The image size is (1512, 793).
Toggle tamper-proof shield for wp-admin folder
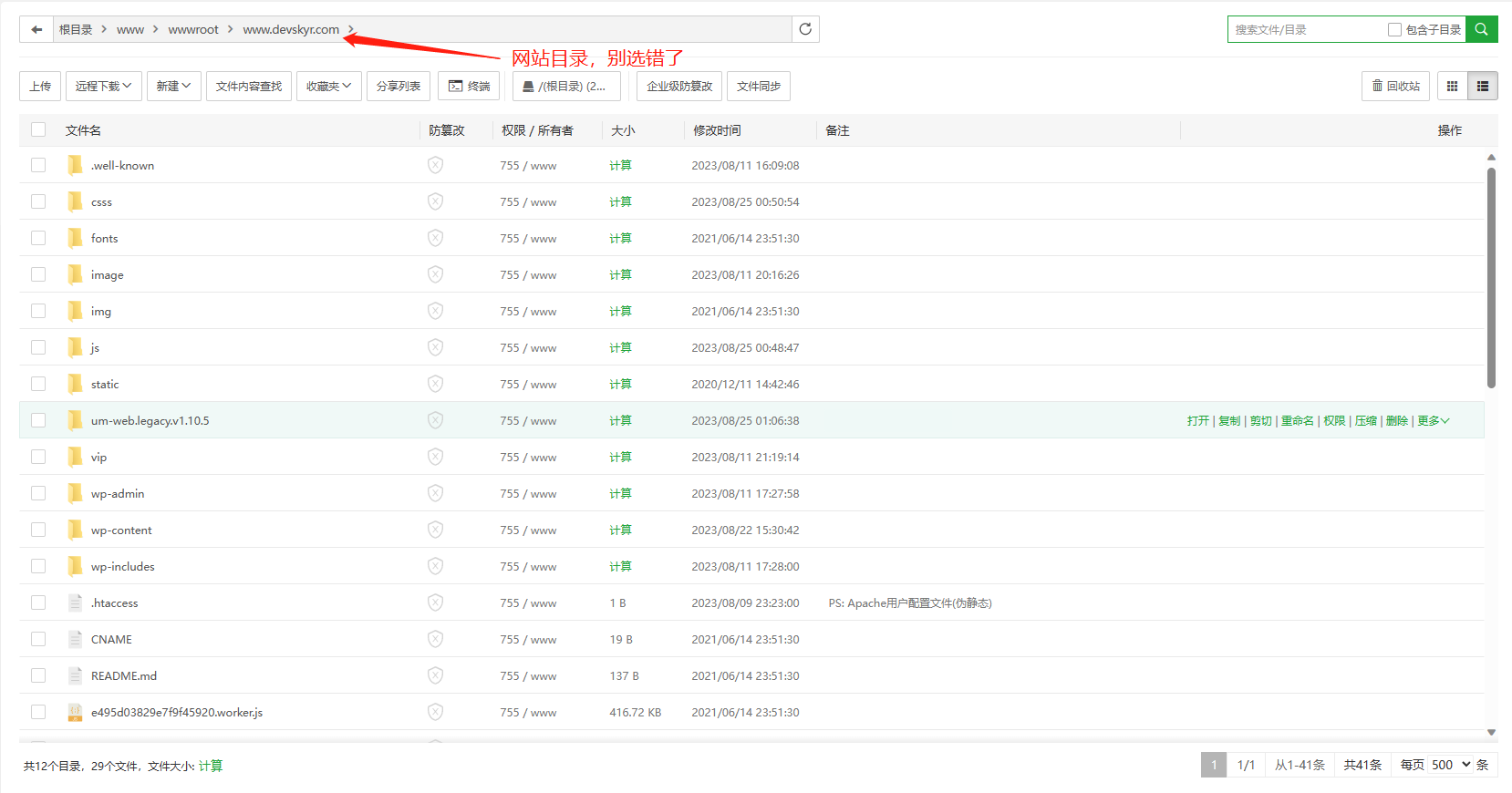coord(436,493)
